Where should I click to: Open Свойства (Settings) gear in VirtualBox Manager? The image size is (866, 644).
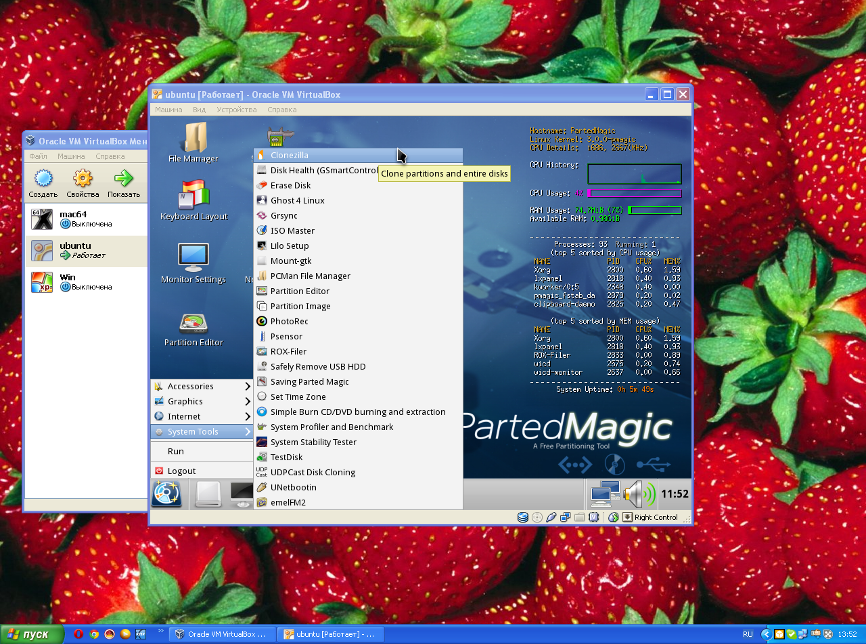[83, 182]
